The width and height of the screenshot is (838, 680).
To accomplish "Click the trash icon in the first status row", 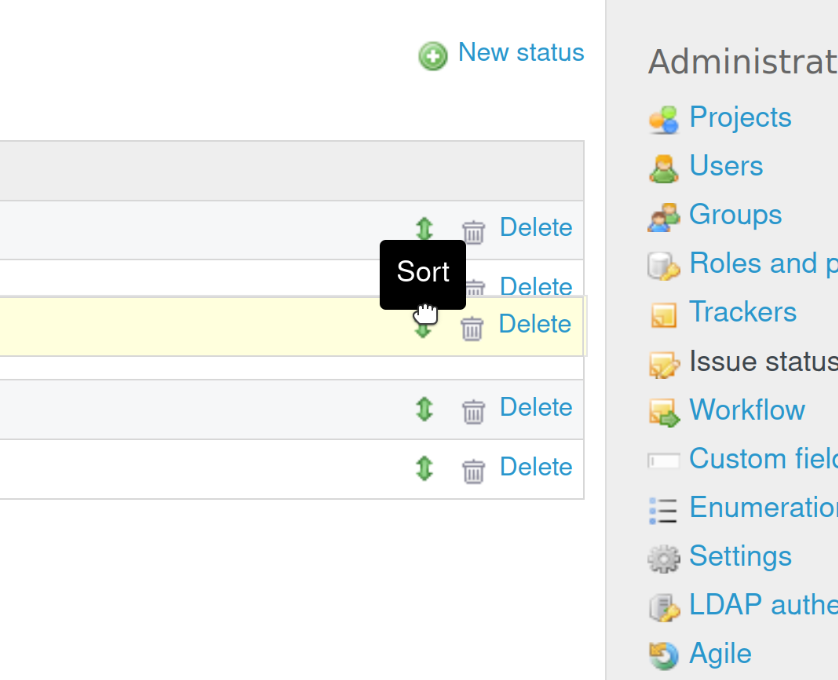I will click(473, 229).
